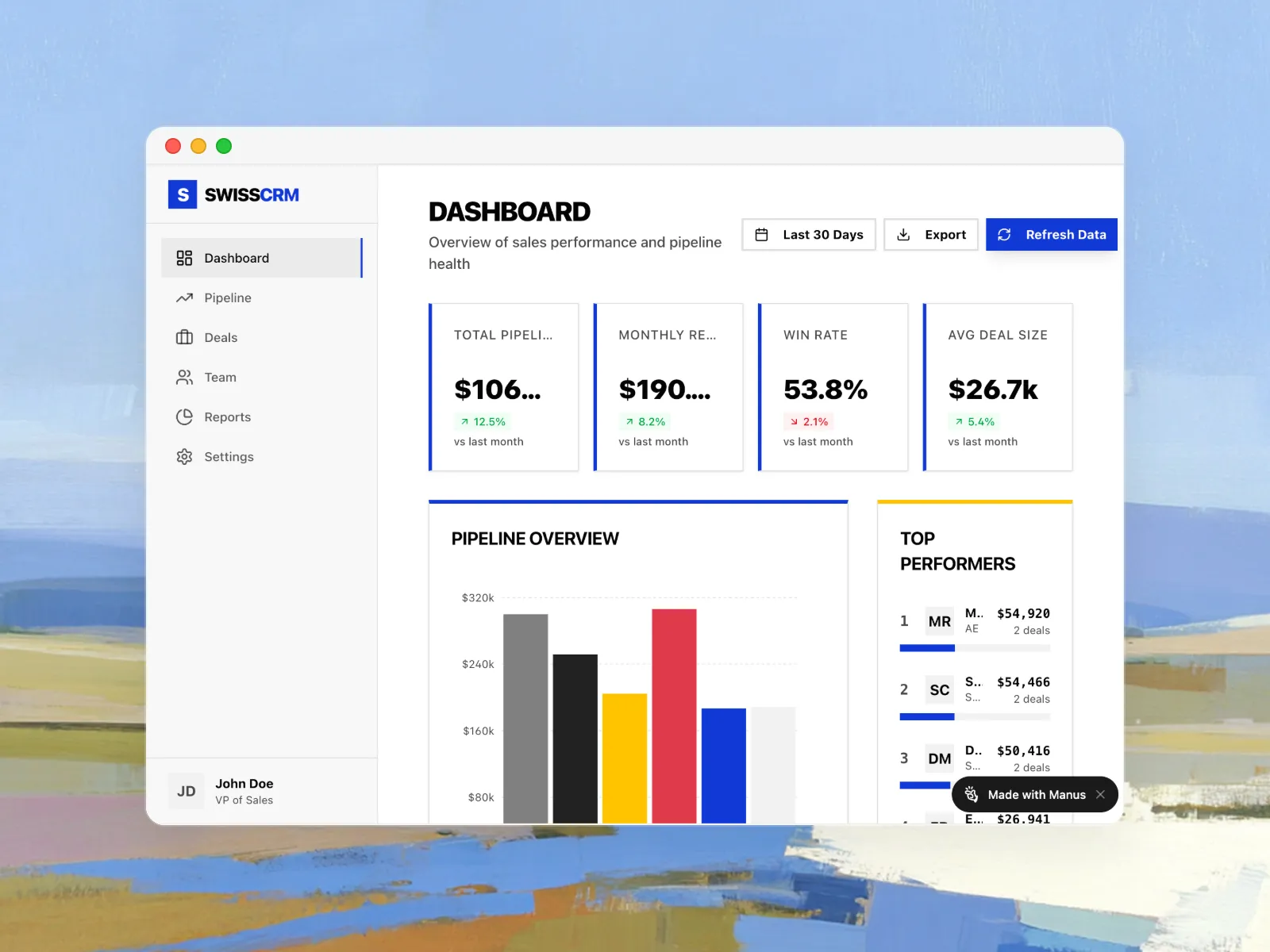The image size is (1270, 952).
Task: Click the download icon on Export
Action: coord(903,235)
